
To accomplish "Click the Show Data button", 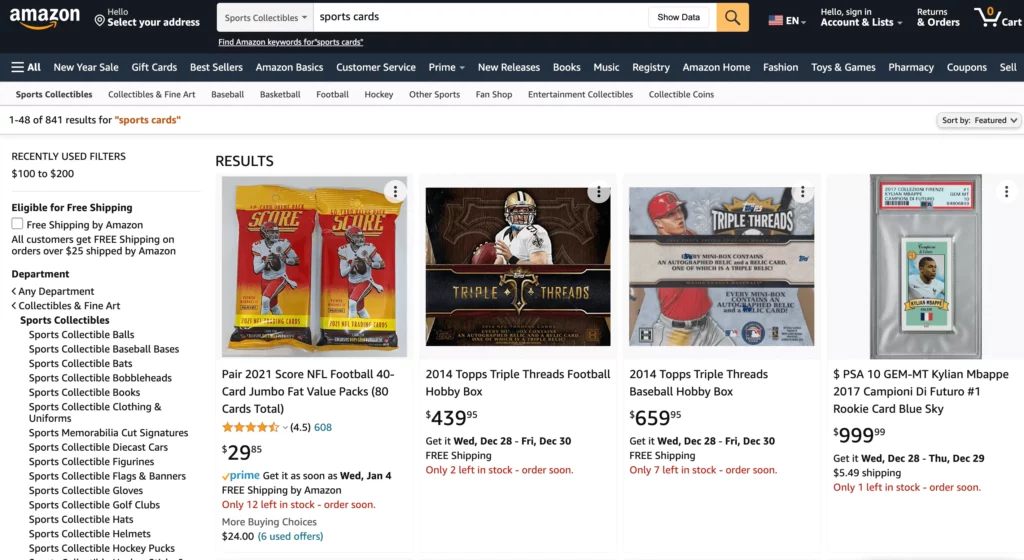I will (679, 18).
